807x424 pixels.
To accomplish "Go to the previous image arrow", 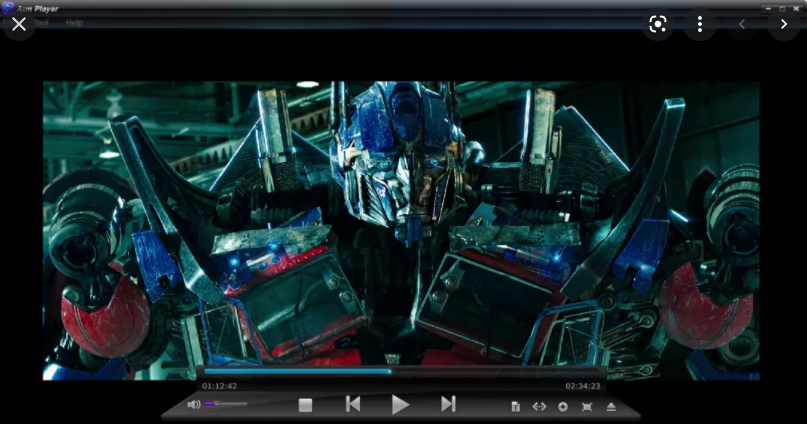I will [x=742, y=24].
